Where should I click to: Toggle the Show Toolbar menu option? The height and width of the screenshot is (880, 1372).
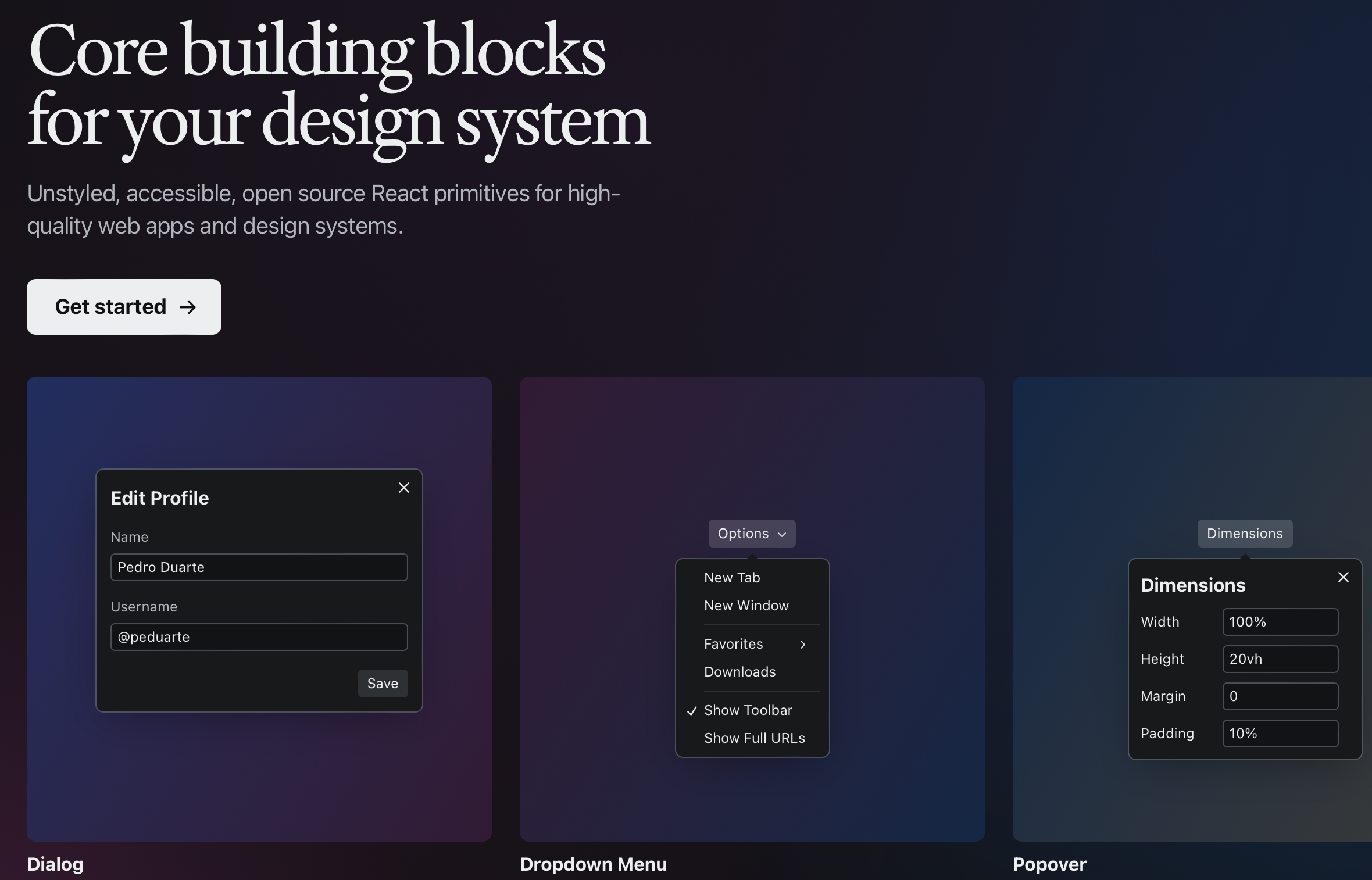[748, 710]
